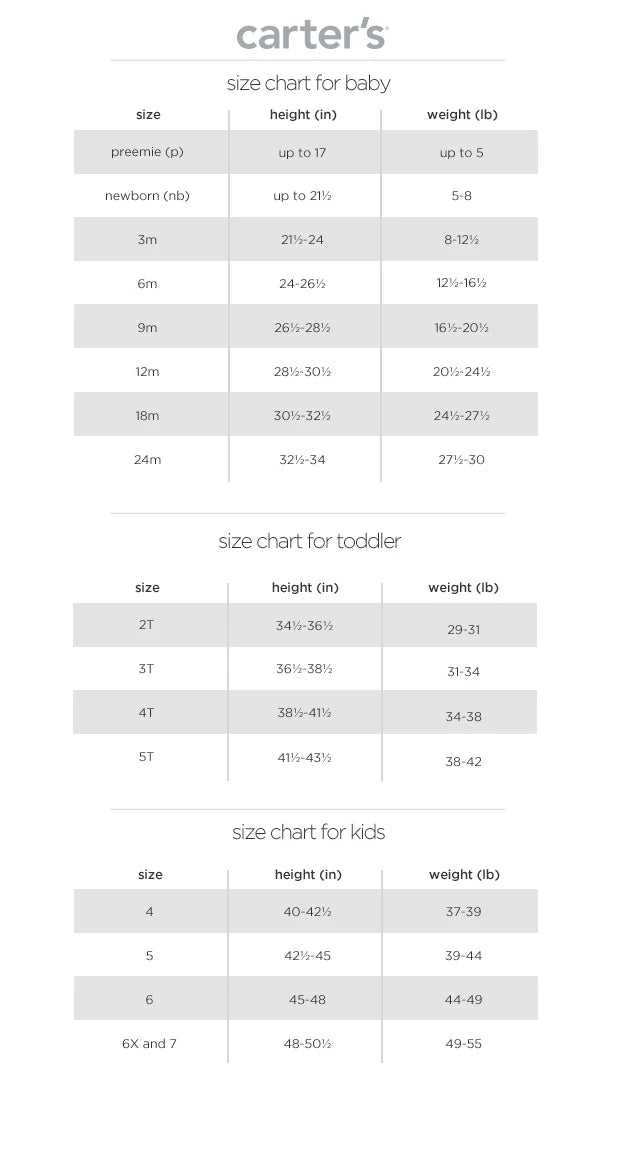This screenshot has width=620, height=1150.
Task: Click the "6X and 7" kids size
Action: [x=149, y=1043]
